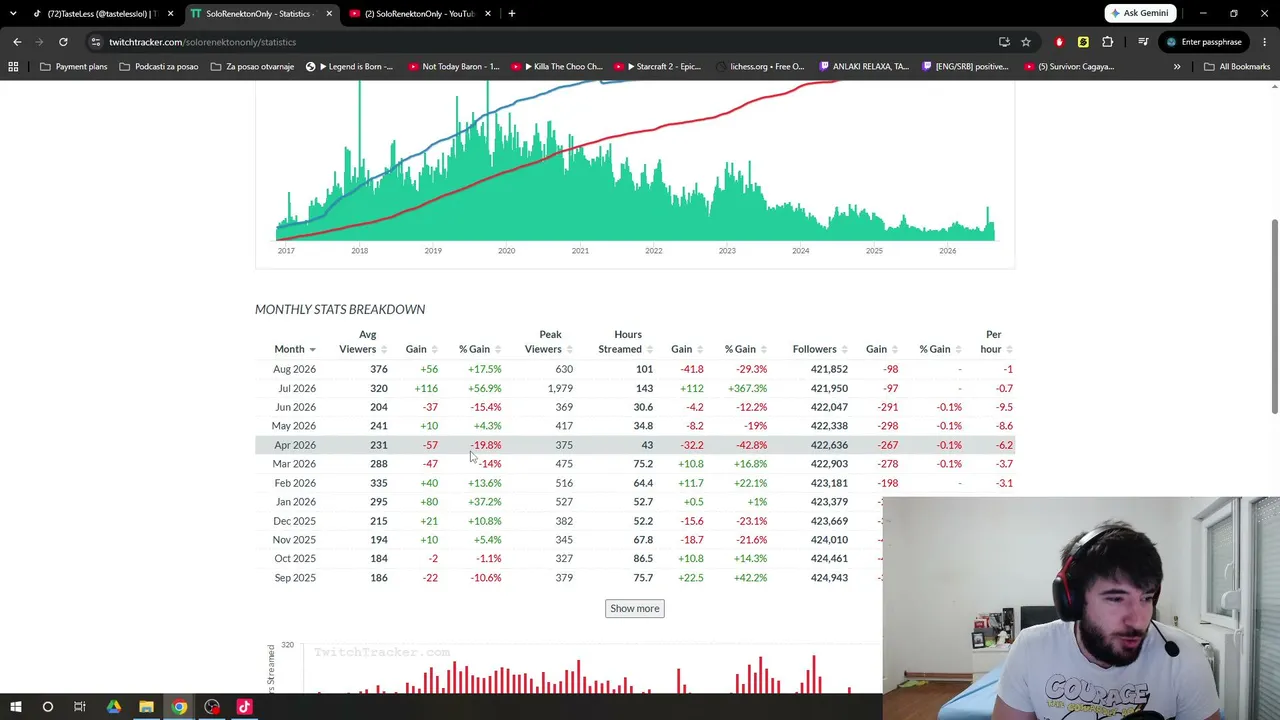Viewport: 1280px width, 720px height.
Task: Open the [ENG/SRB] positive bookmark
Action: point(965,67)
